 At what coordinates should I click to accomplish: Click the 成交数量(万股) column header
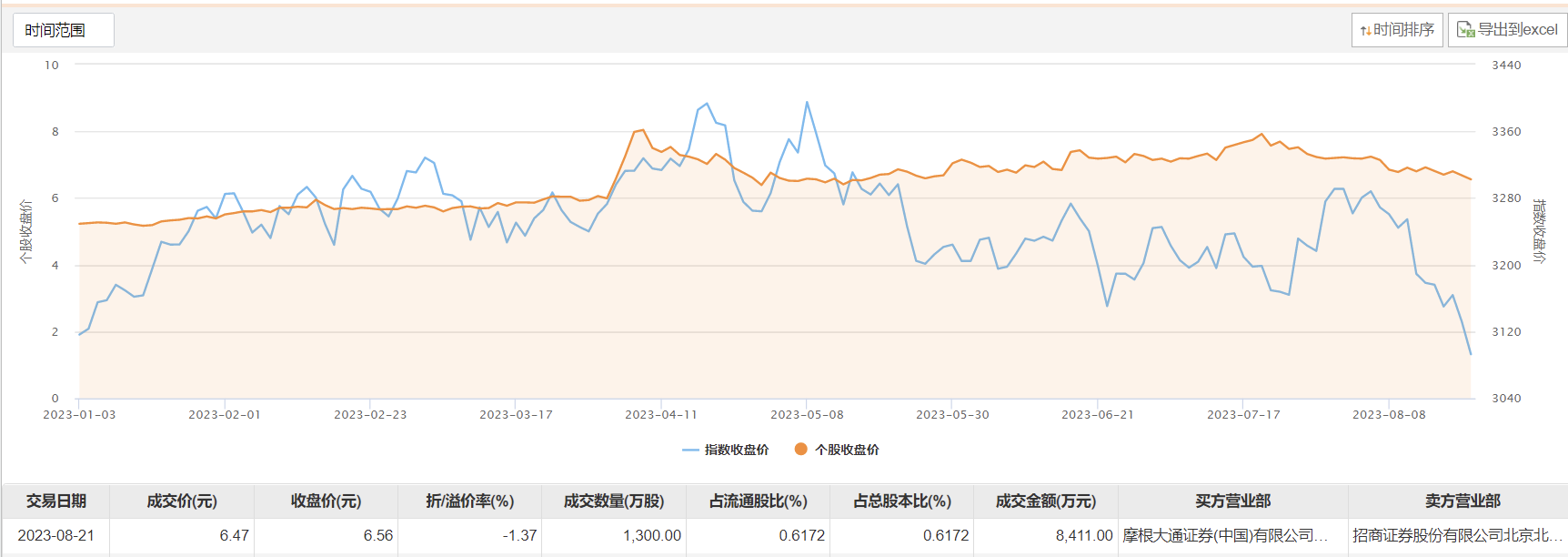pyautogui.click(x=614, y=501)
